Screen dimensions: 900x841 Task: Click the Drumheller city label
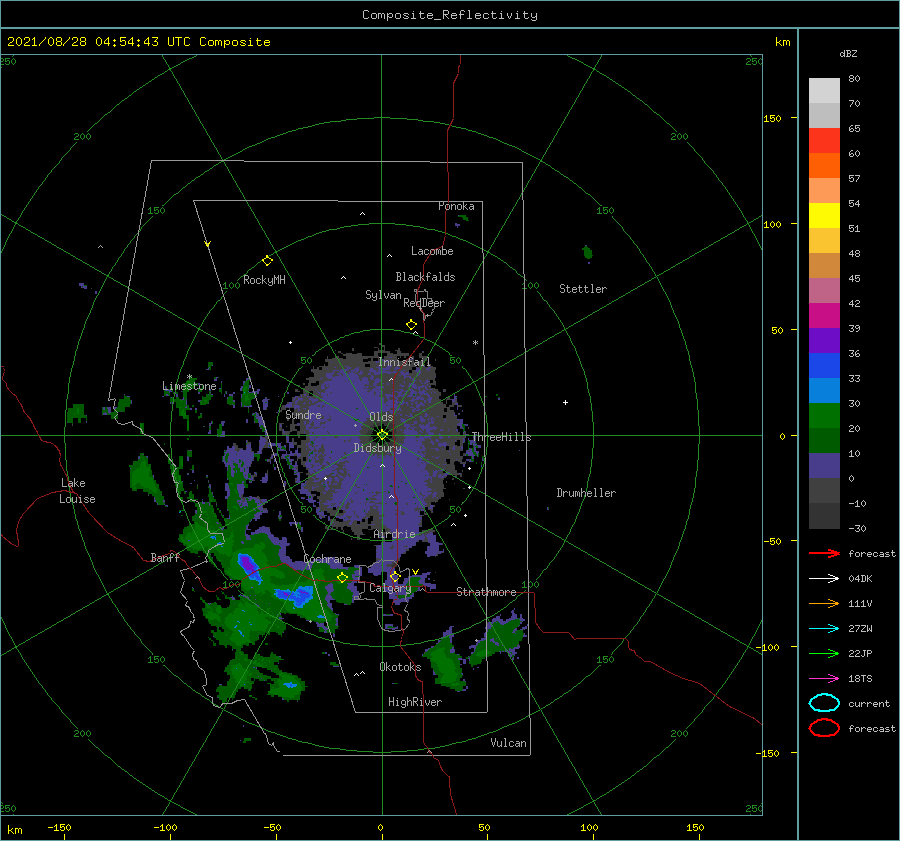[586, 493]
